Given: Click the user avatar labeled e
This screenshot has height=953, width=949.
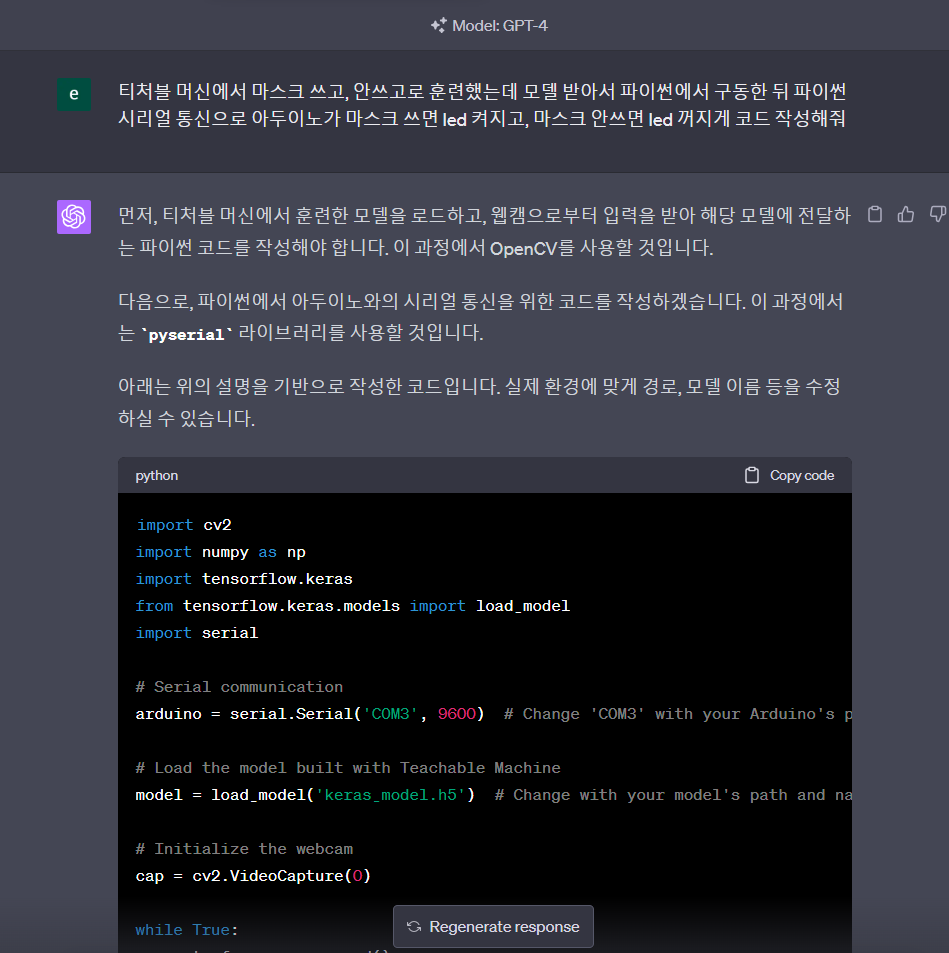Looking at the screenshot, I should [x=74, y=94].
